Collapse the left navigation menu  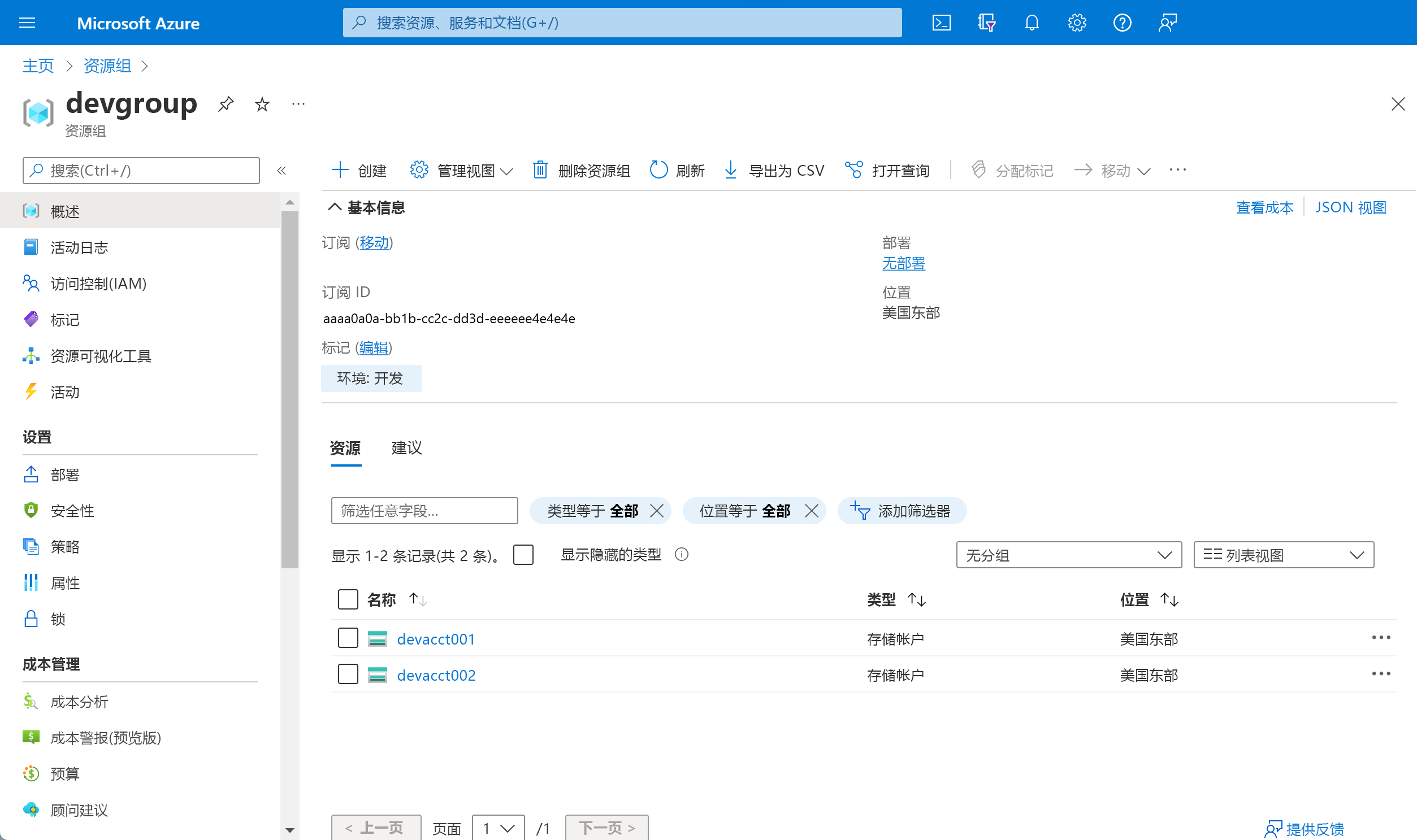pyautogui.click(x=281, y=171)
